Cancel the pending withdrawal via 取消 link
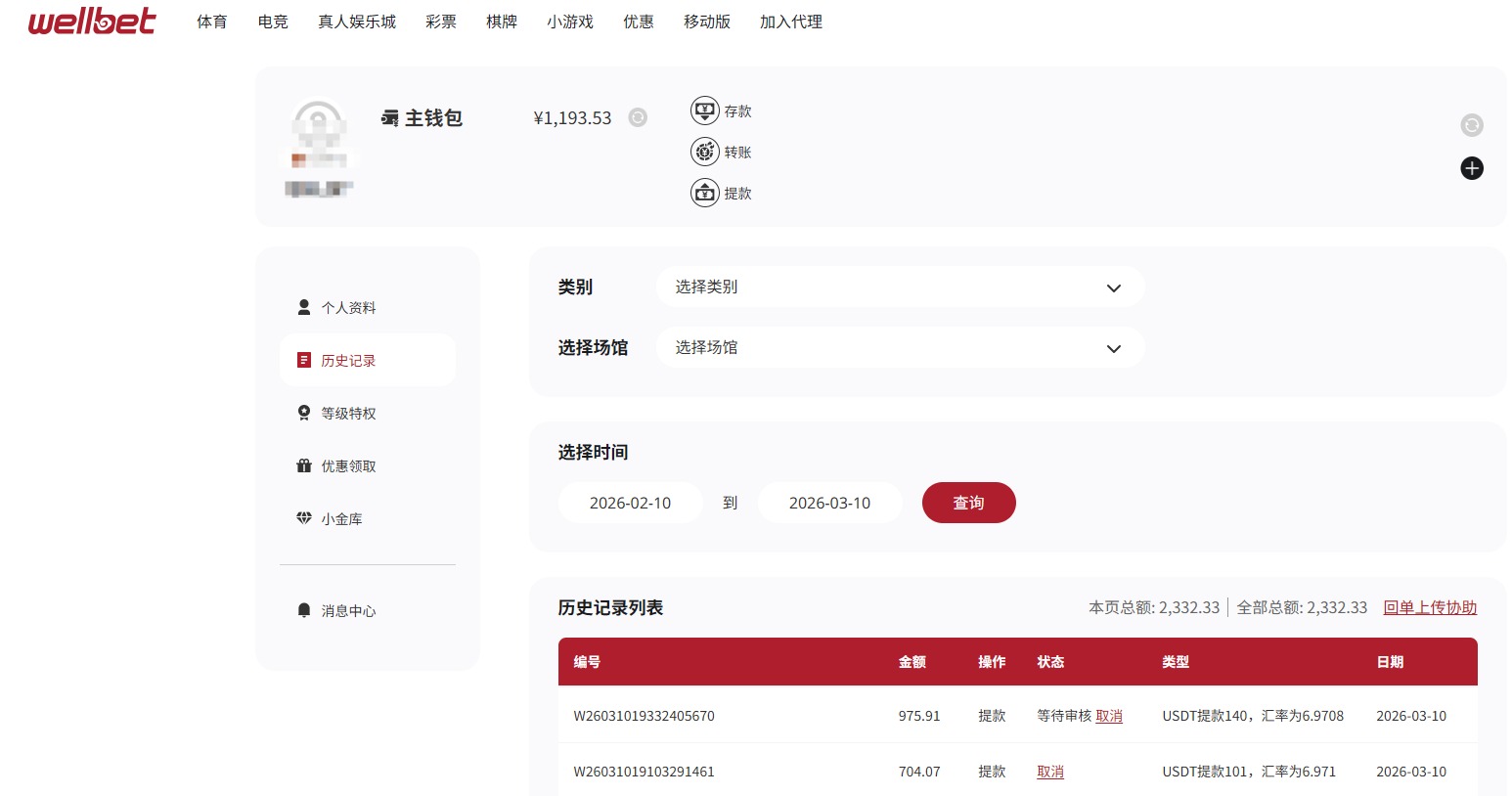The height and width of the screenshot is (796, 1512). [x=1109, y=716]
